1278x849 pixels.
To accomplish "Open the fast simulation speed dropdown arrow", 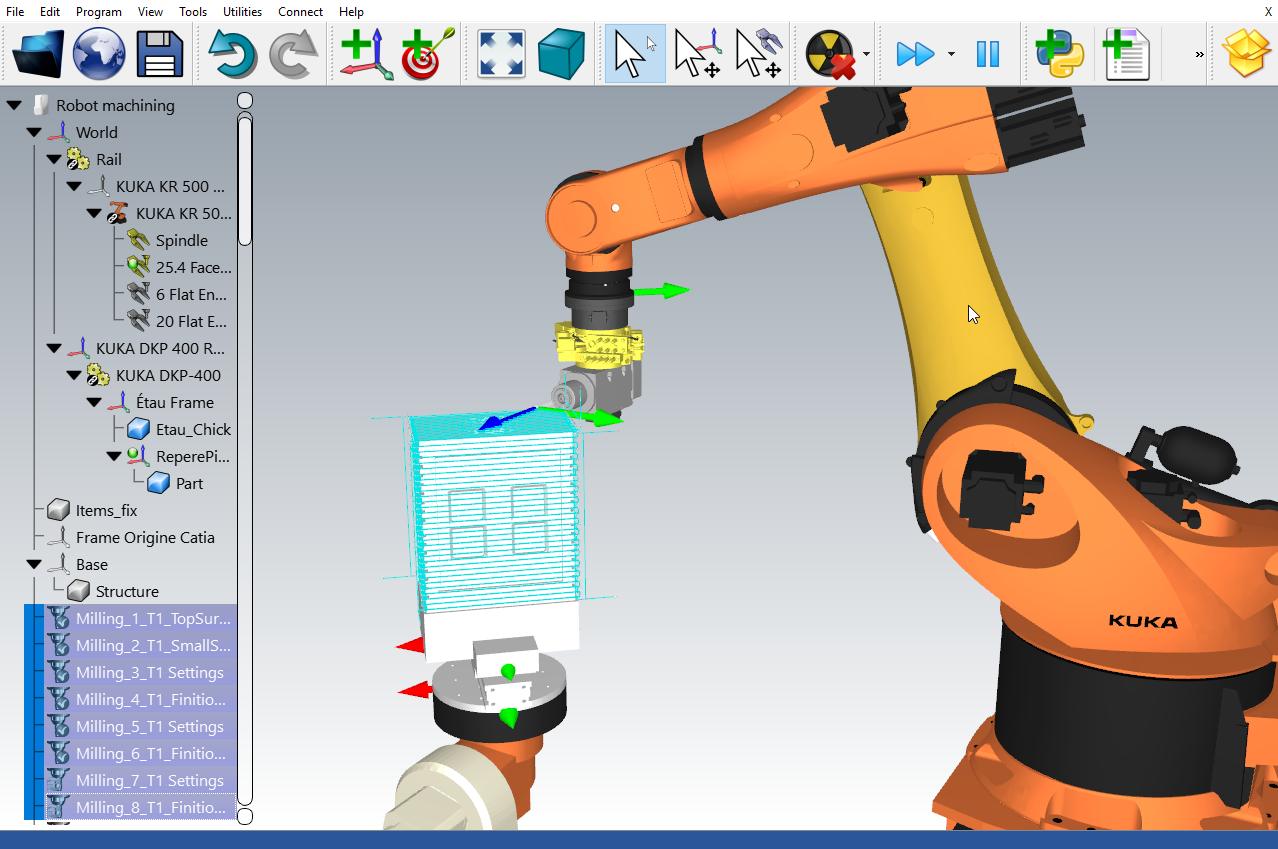I will click(x=951, y=54).
